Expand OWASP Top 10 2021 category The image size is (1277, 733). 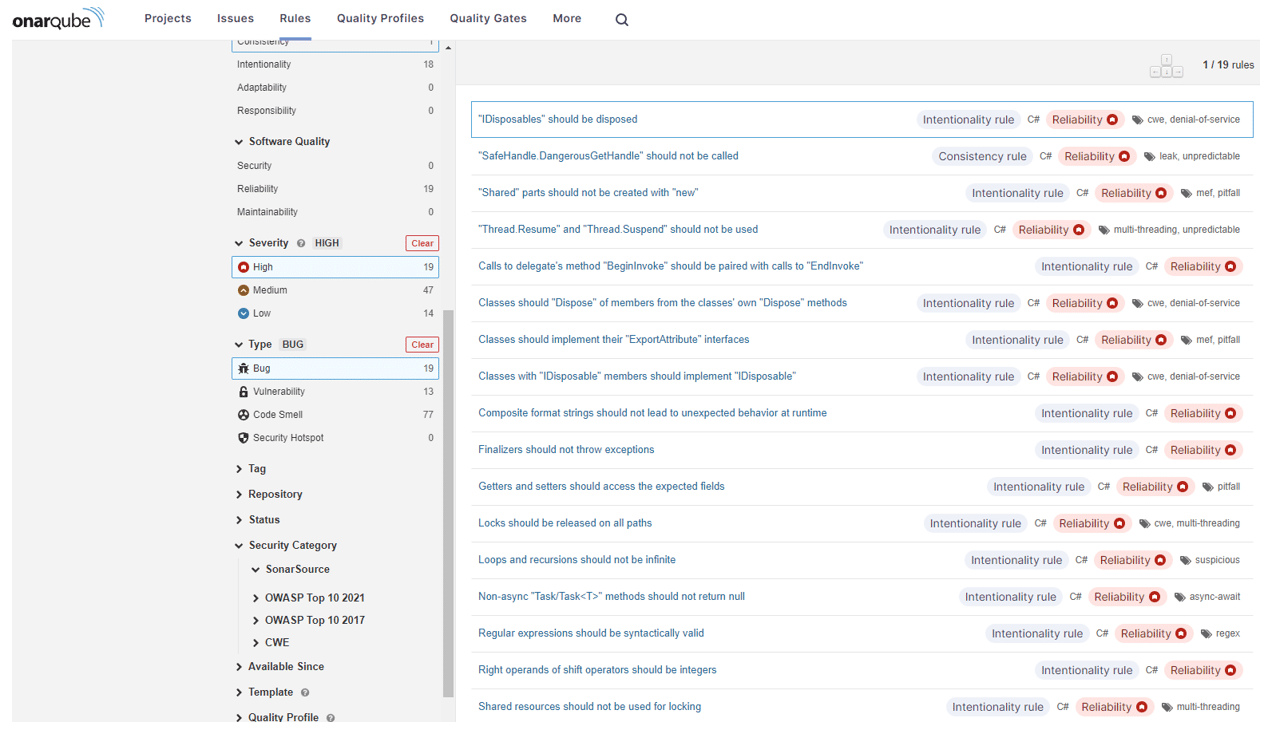tap(314, 598)
